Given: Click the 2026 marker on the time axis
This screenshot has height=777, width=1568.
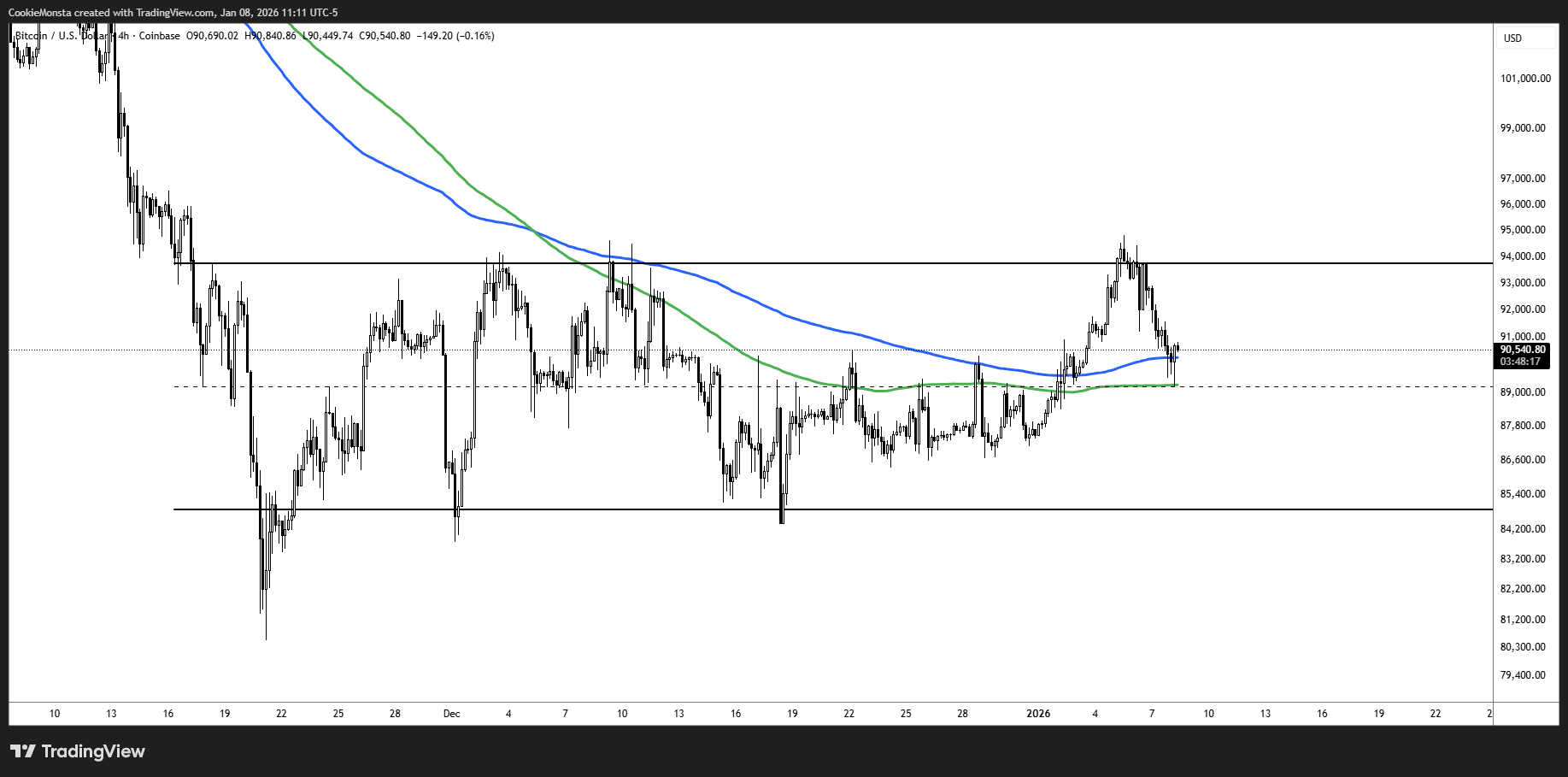Looking at the screenshot, I should coord(1038,714).
